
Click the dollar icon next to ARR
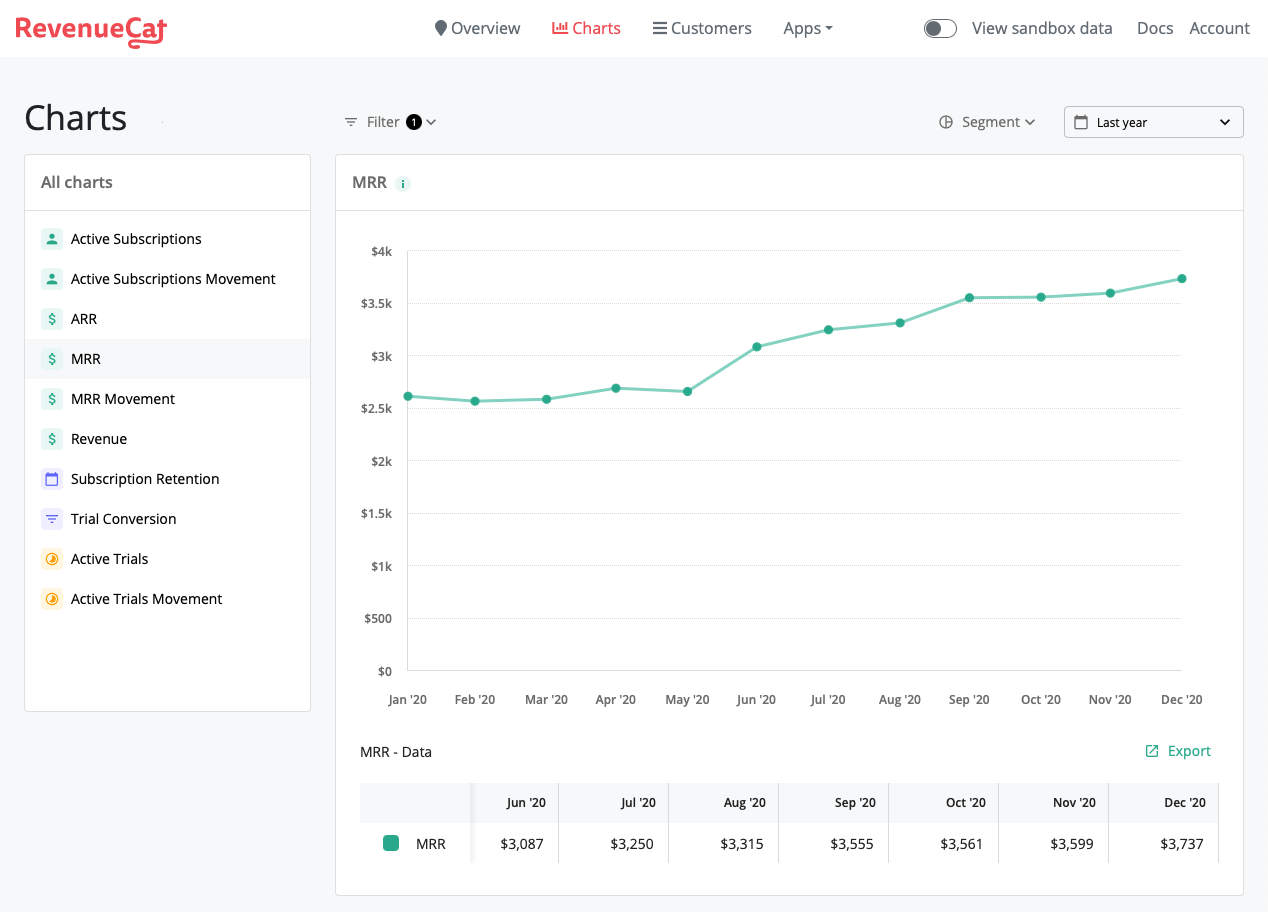pyautogui.click(x=51, y=318)
